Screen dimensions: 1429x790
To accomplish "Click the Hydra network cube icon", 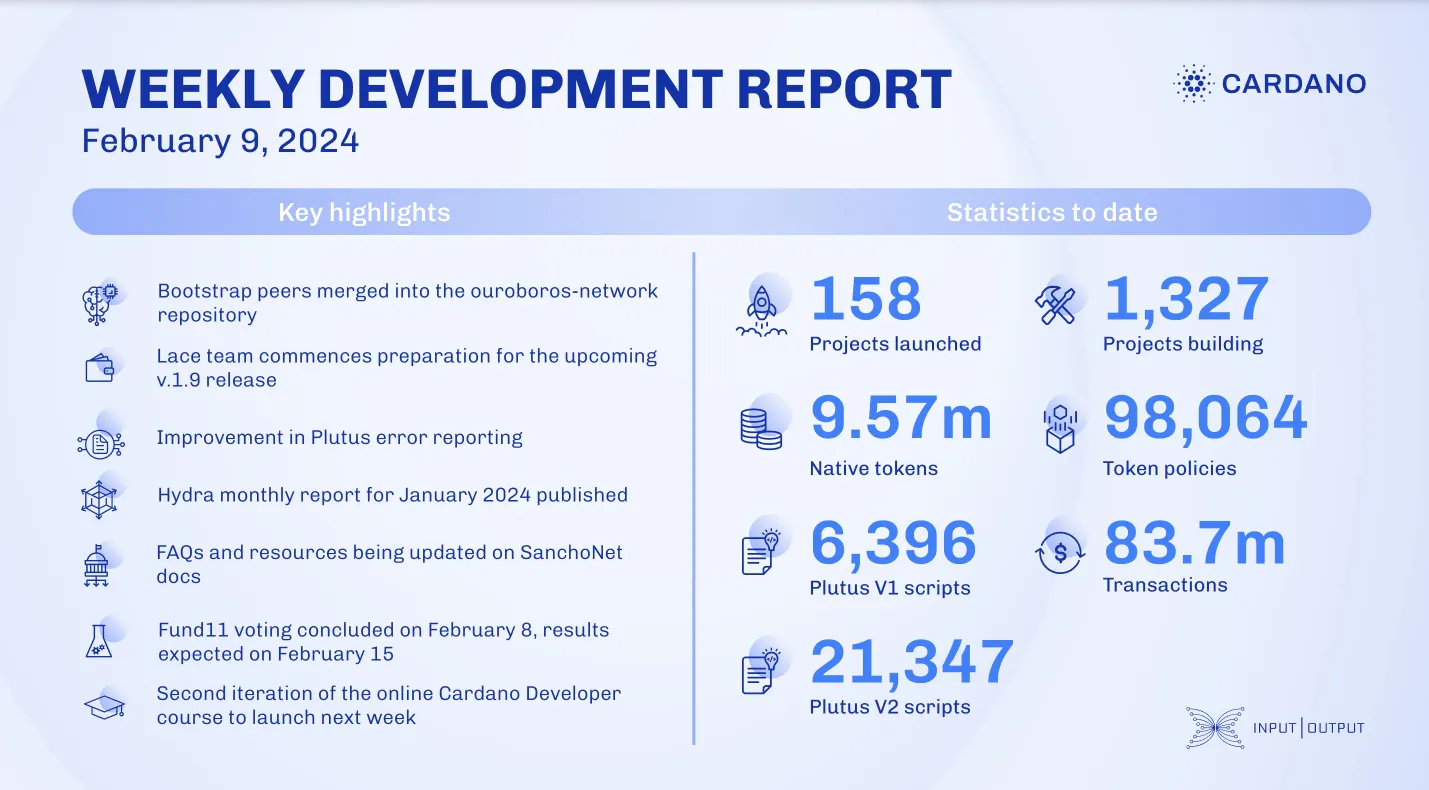I will pos(98,500).
